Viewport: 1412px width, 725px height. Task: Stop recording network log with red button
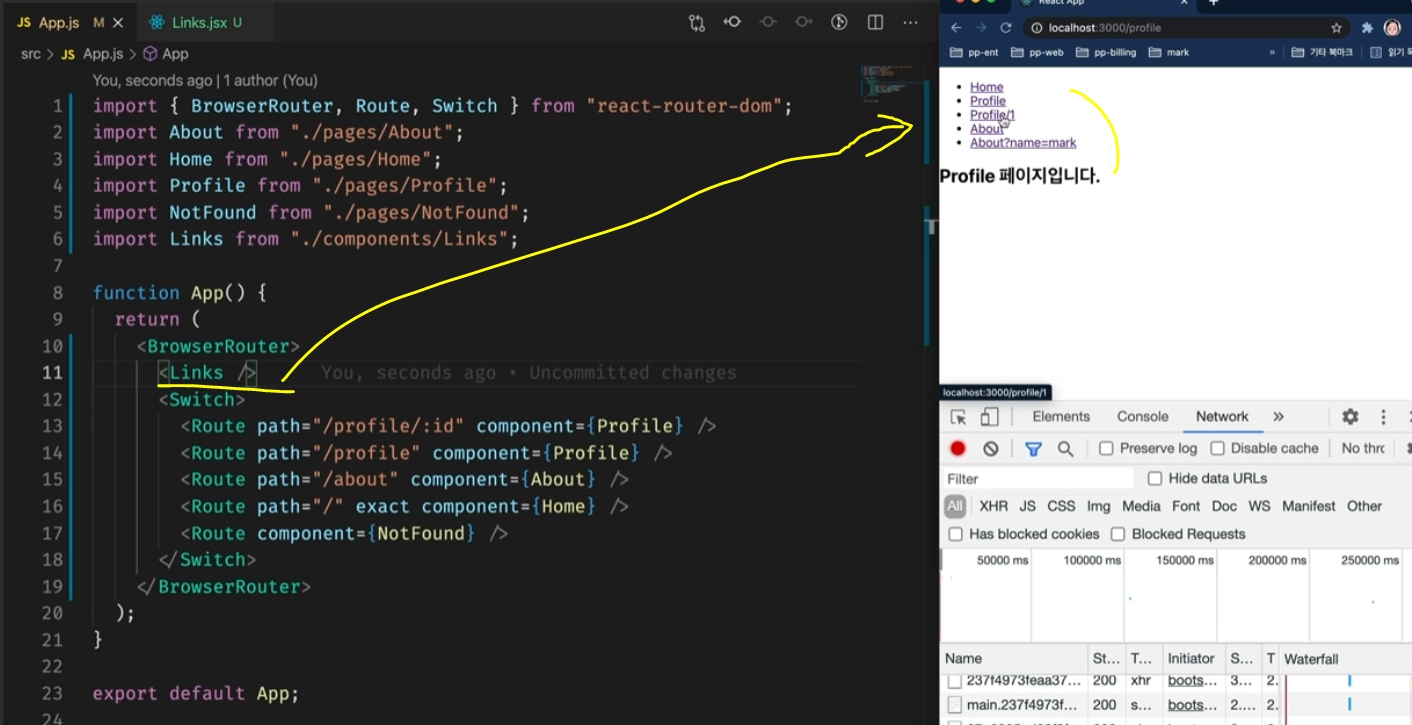click(x=958, y=448)
